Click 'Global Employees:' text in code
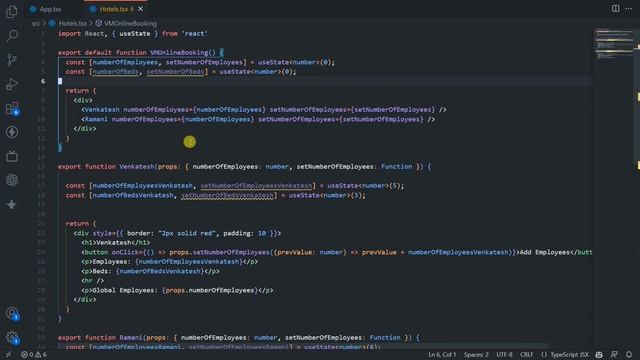 point(125,291)
